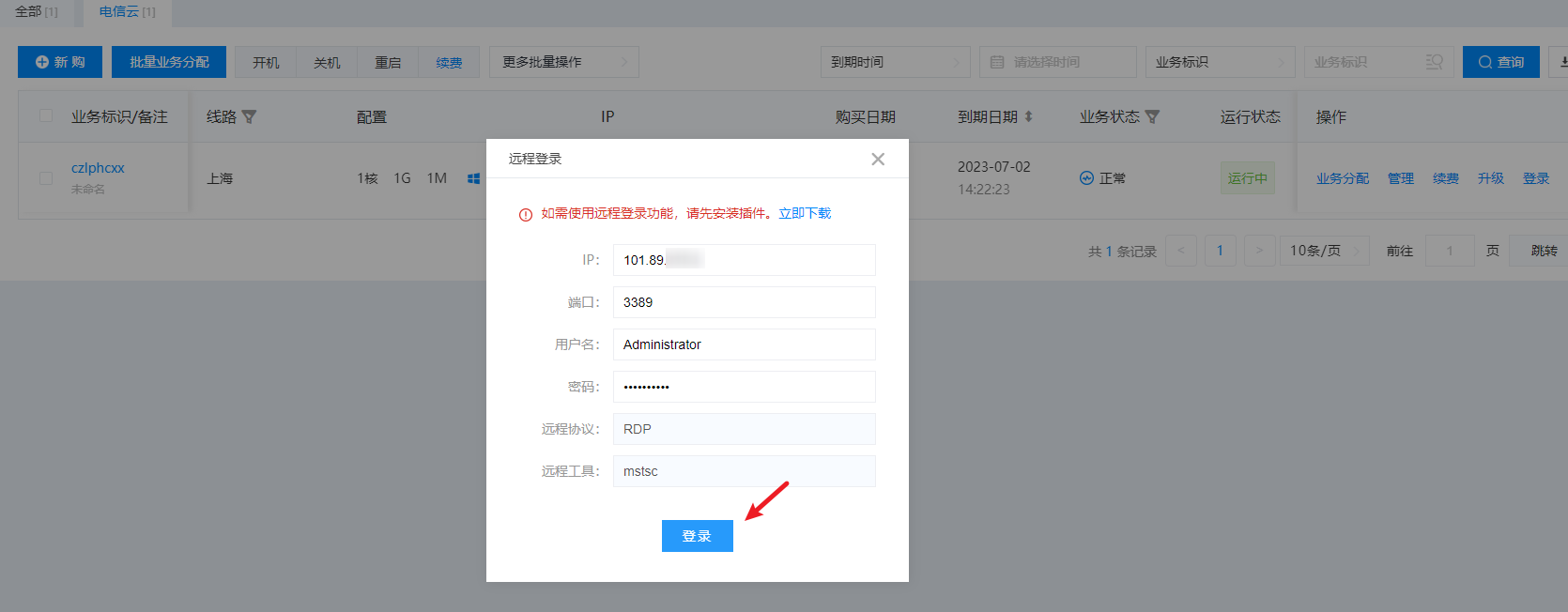Switch to the 电信云 tab
Viewport: 1568px width, 612px height.
(127, 12)
